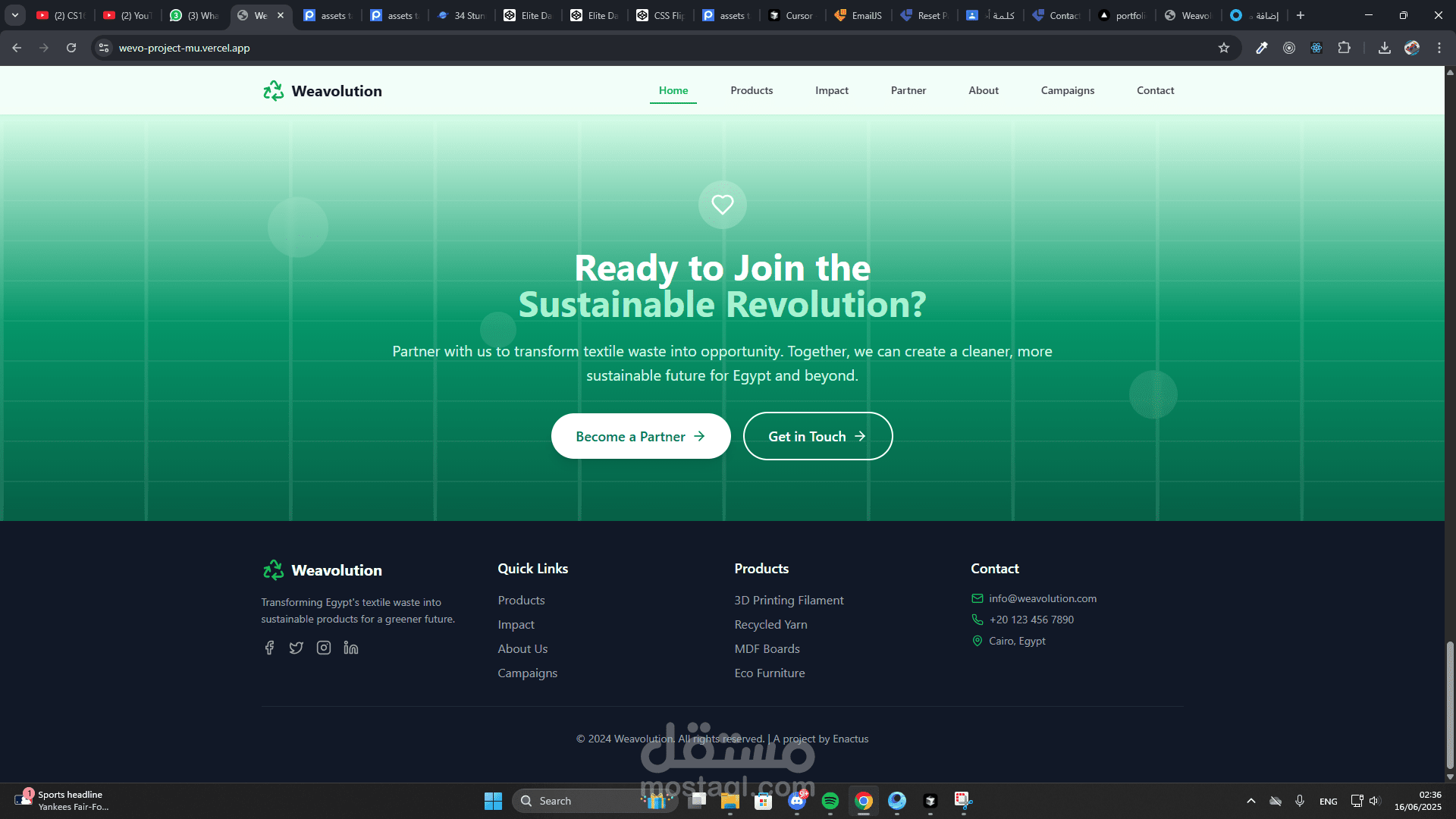The image size is (1456, 819).
Task: Open Chrome Downloads icon
Action: click(x=1384, y=48)
